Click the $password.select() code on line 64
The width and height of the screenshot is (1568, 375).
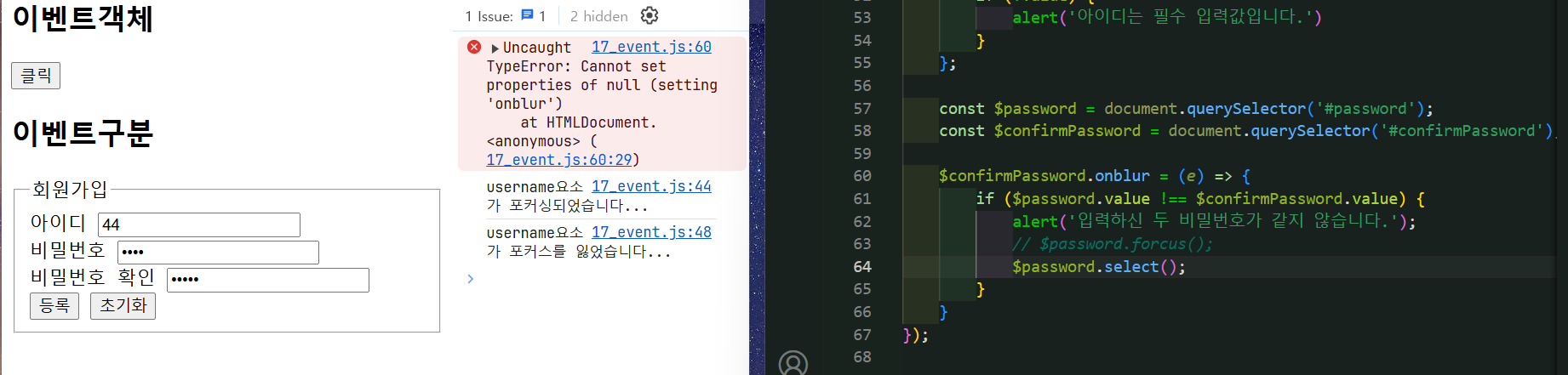[1098, 267]
